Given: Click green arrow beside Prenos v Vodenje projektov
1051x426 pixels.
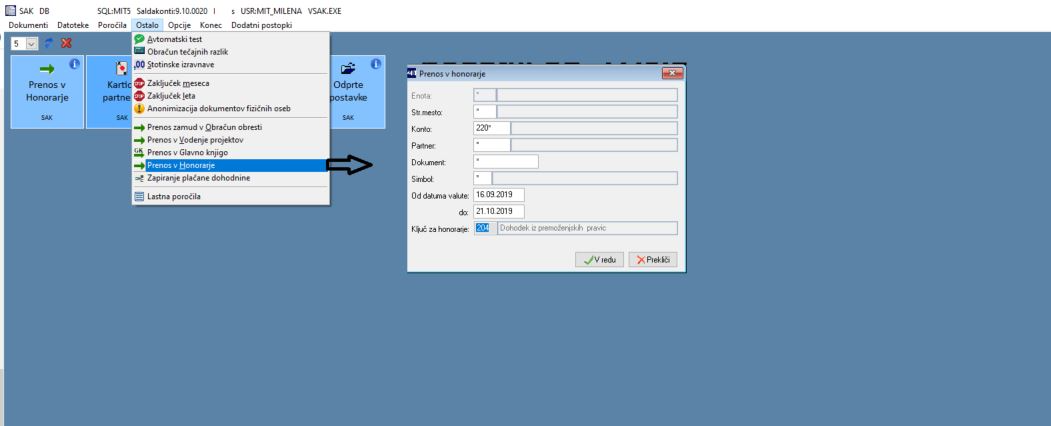Looking at the screenshot, I should pyautogui.click(x=139, y=140).
